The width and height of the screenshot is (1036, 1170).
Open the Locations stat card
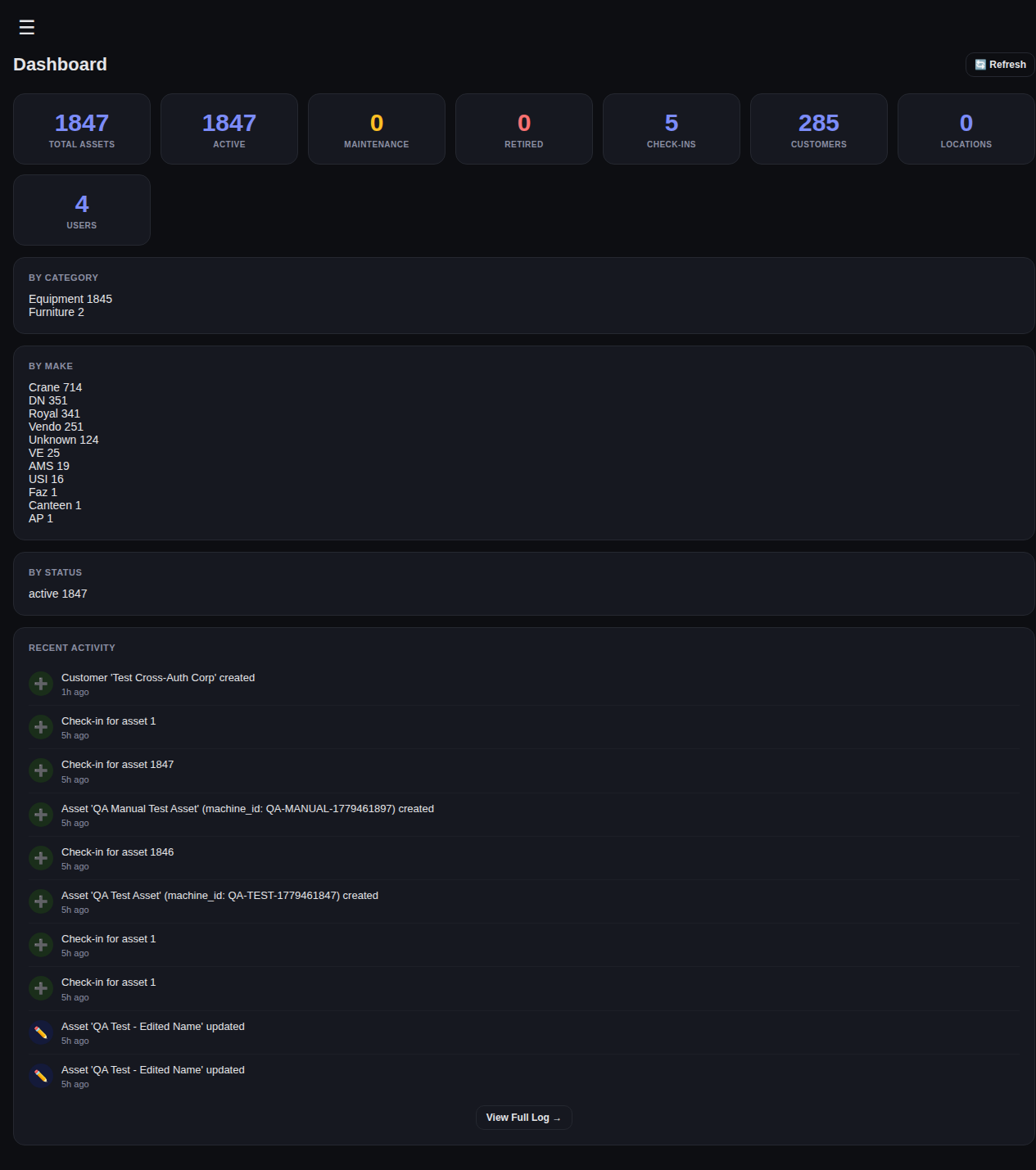(966, 129)
